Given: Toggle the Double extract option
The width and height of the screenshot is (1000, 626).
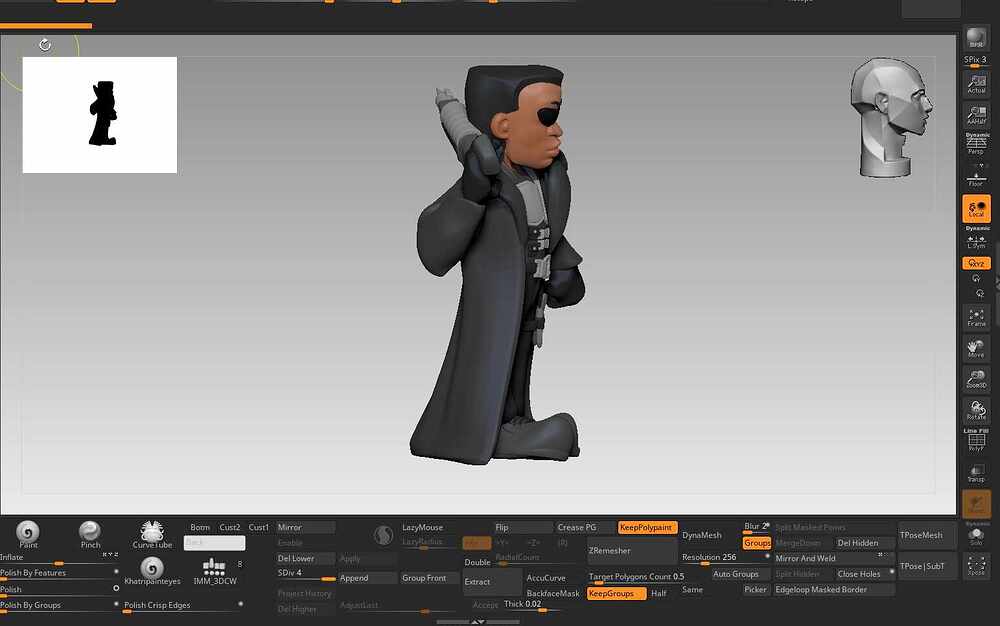Looking at the screenshot, I should click(477, 562).
